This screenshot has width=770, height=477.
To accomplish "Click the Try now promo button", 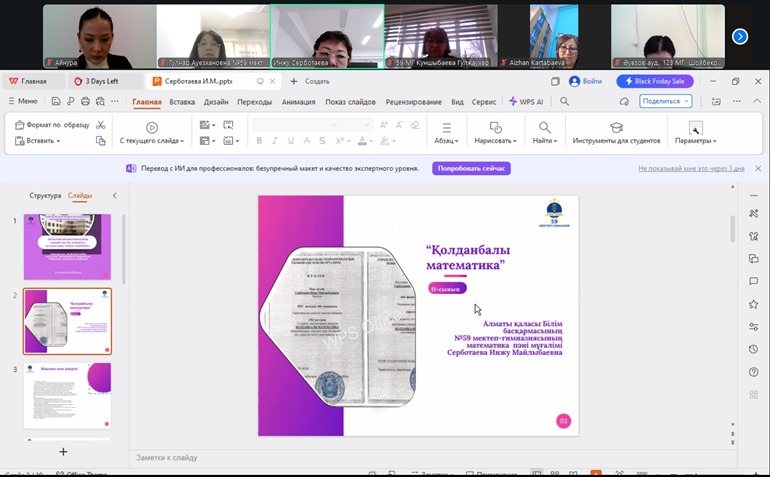I will pos(471,168).
